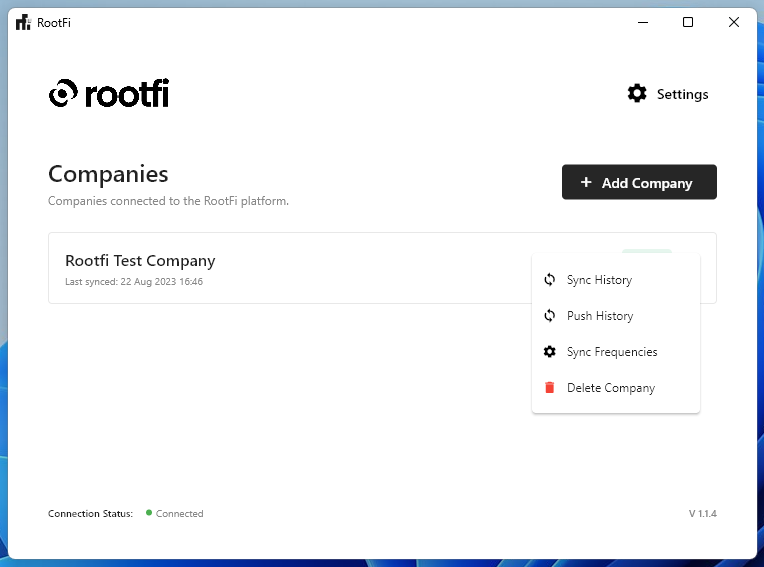The width and height of the screenshot is (764, 567).
Task: Click the green Connected status dot
Action: click(x=149, y=512)
